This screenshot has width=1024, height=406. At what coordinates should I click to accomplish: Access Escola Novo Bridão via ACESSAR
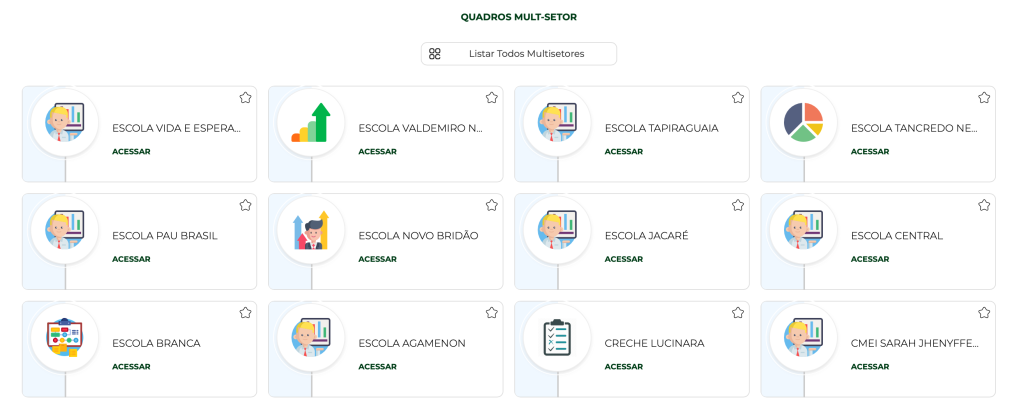pyautogui.click(x=377, y=259)
